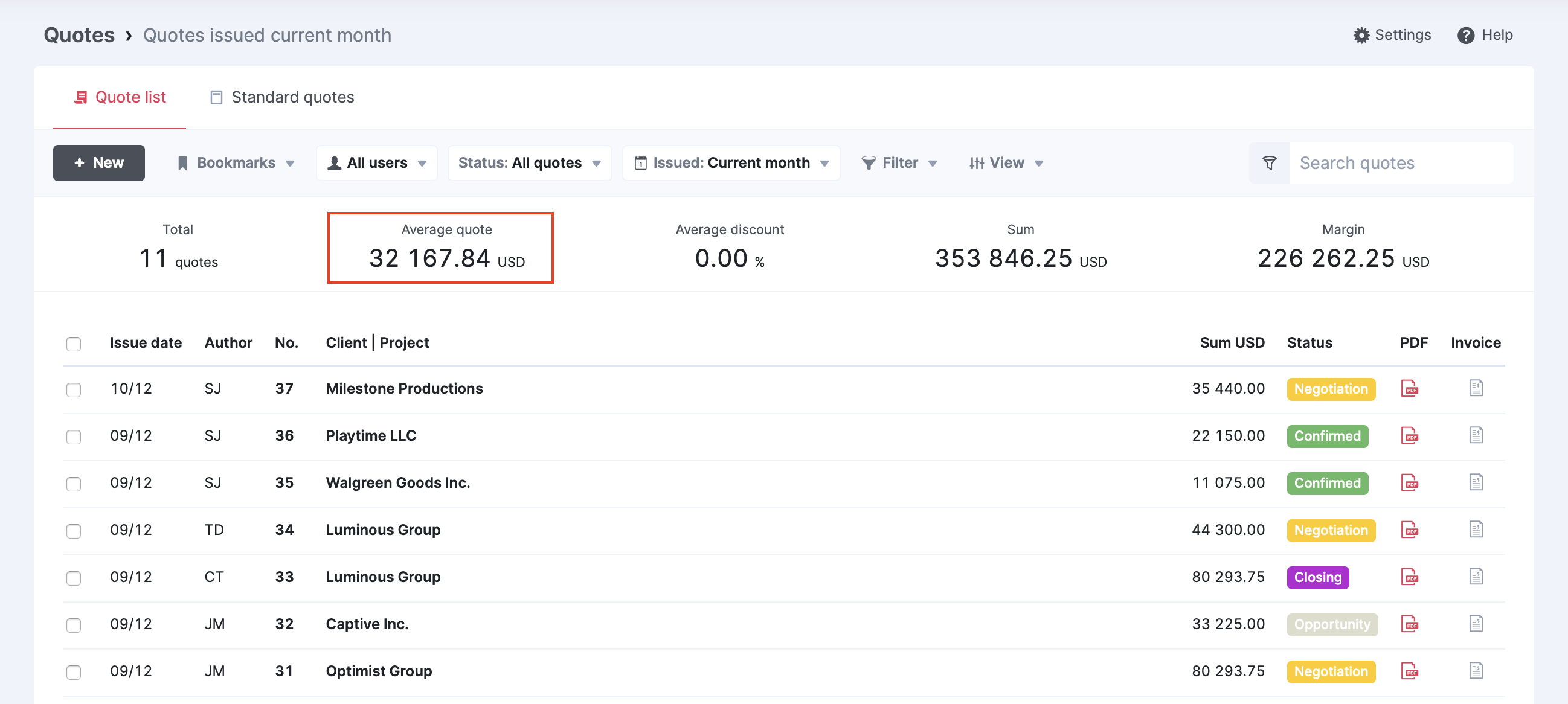Open the PDF for Walgreen Goods Inc. quote
Viewport: 1568px width, 704px height.
(x=1409, y=482)
